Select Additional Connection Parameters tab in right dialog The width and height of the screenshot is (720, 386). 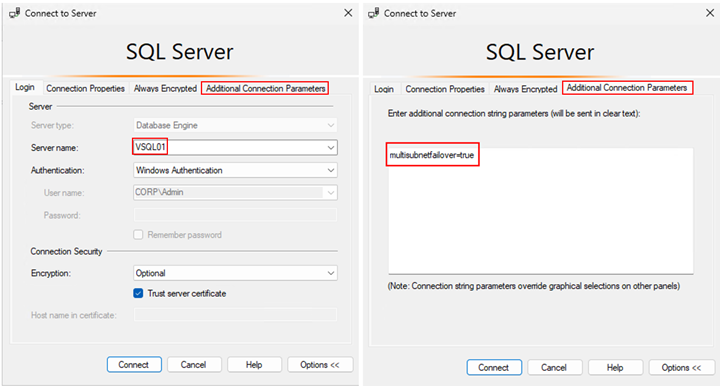click(x=627, y=88)
